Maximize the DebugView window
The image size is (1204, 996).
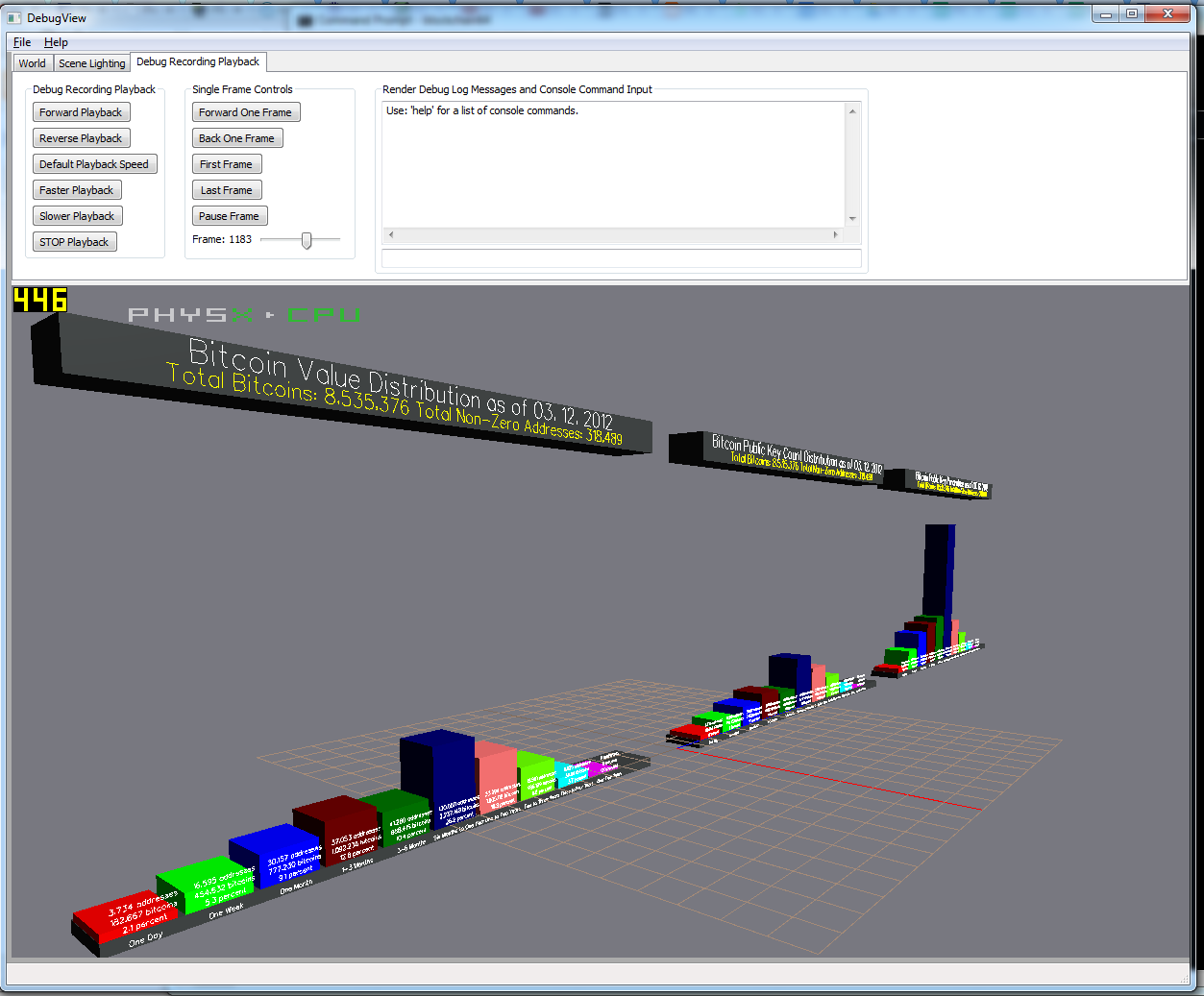(1132, 13)
